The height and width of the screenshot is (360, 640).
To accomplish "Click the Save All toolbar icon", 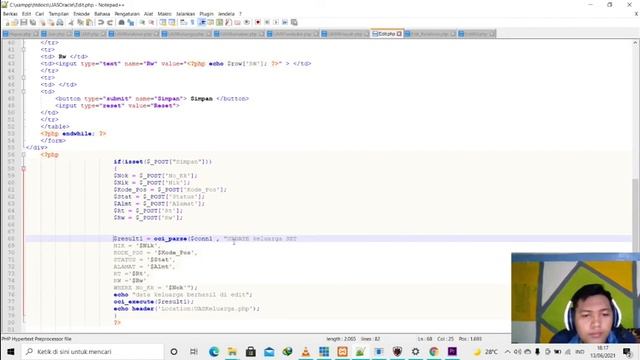I will [x=33, y=22].
